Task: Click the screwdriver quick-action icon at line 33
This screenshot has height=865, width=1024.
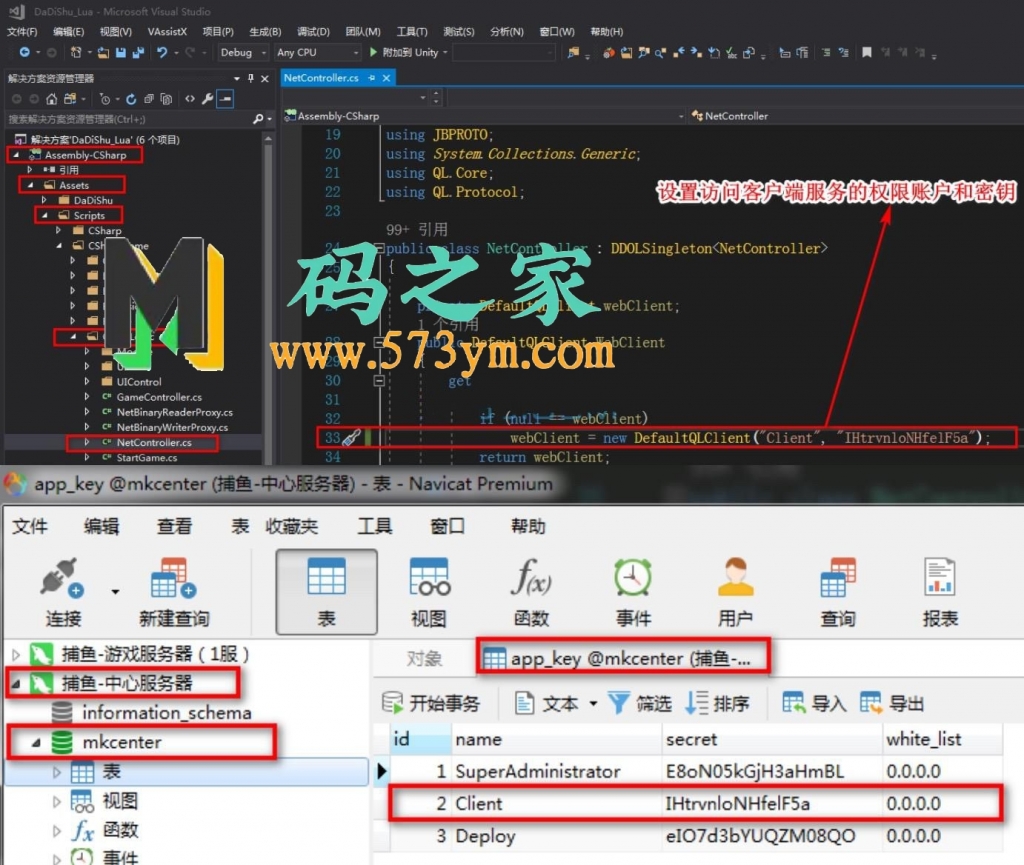Action: 352,437
